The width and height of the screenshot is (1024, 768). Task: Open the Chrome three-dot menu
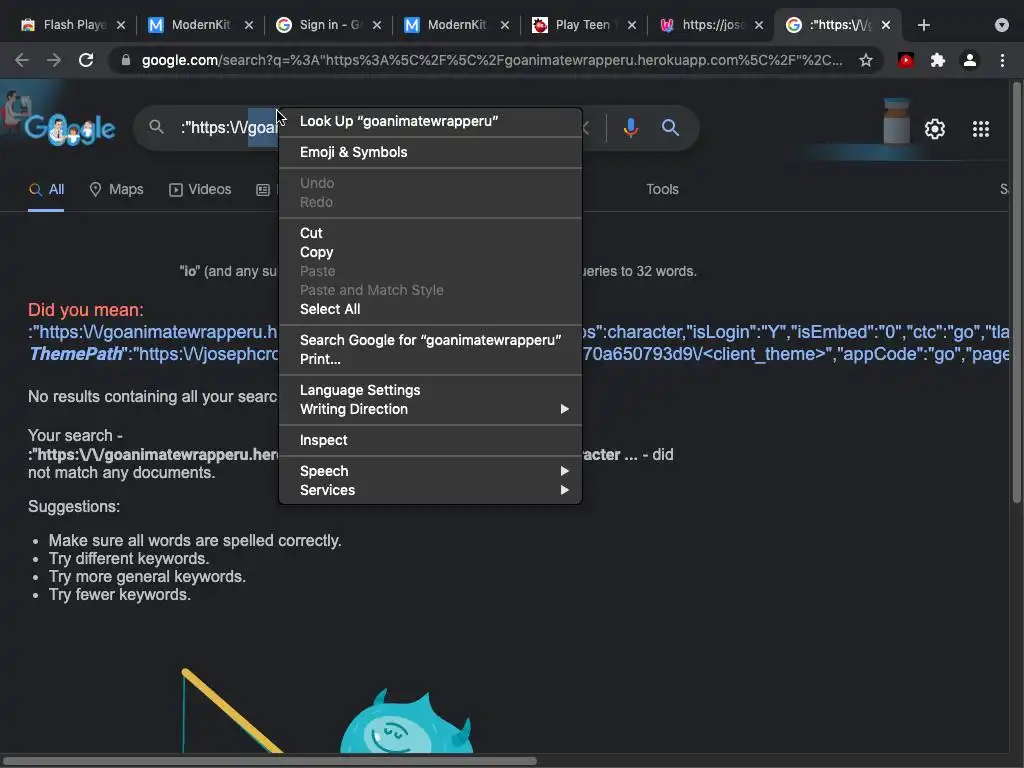click(x=1002, y=60)
